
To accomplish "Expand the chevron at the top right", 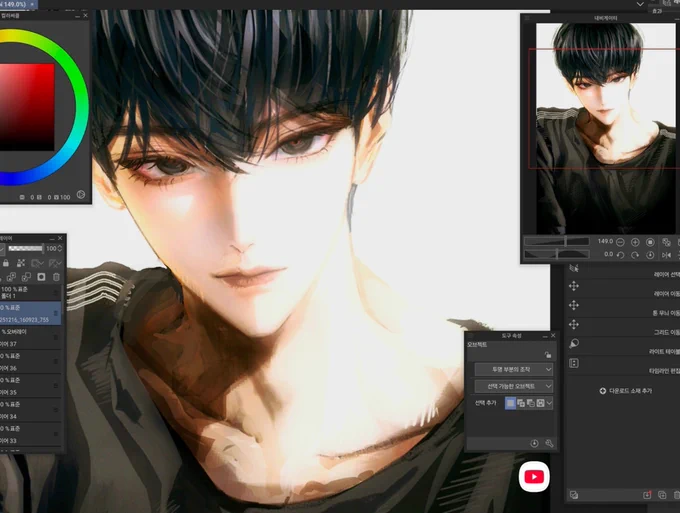I will pos(640,4).
